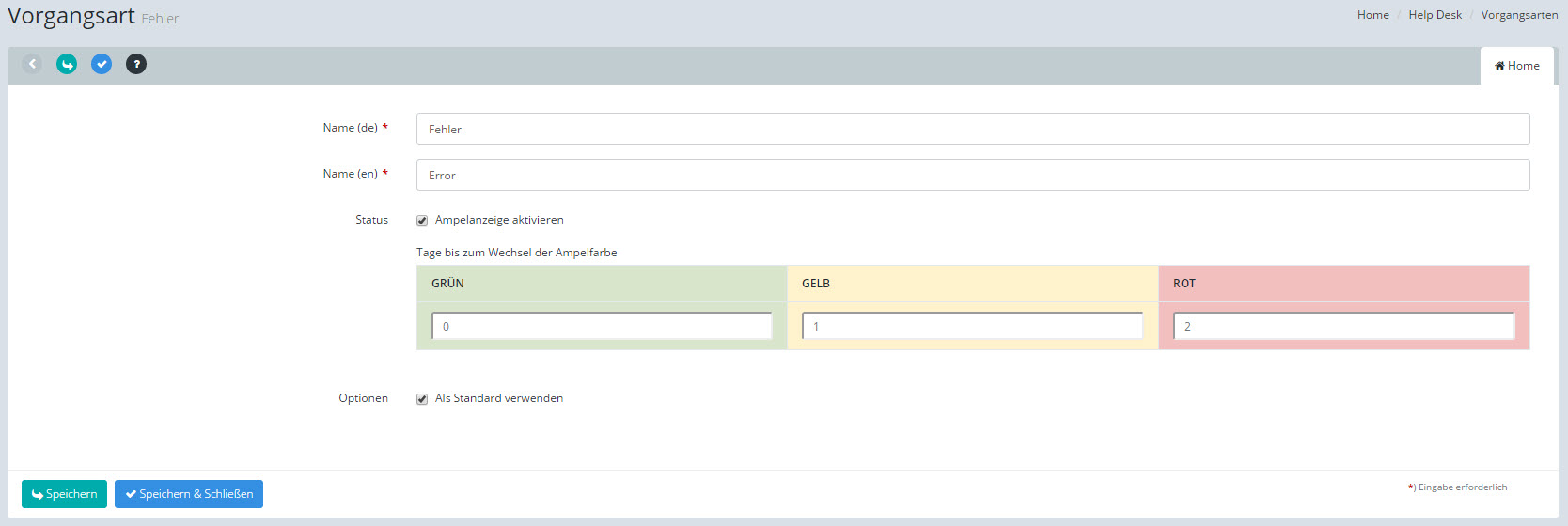
Task: Open help via the question mark icon
Action: pos(136,64)
